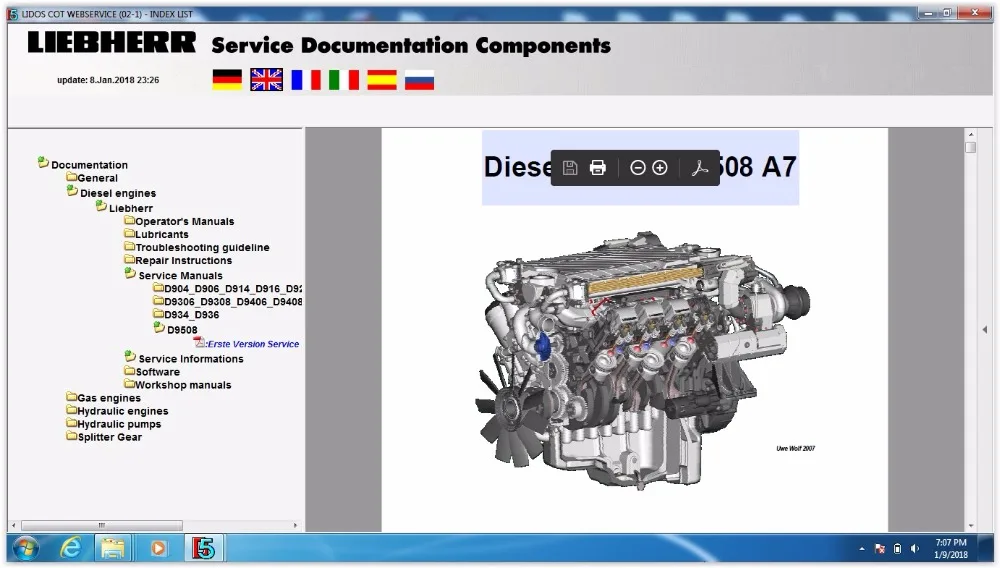1000x568 pixels.
Task: Open D904_D906_D914_D916 folder
Action: point(233,289)
